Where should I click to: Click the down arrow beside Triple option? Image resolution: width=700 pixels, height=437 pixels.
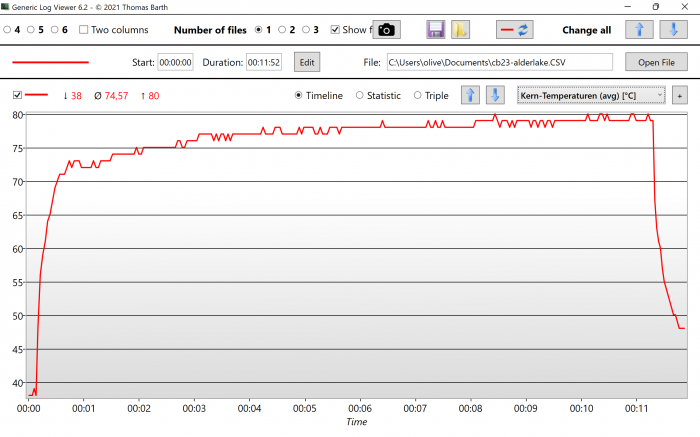tap(494, 95)
